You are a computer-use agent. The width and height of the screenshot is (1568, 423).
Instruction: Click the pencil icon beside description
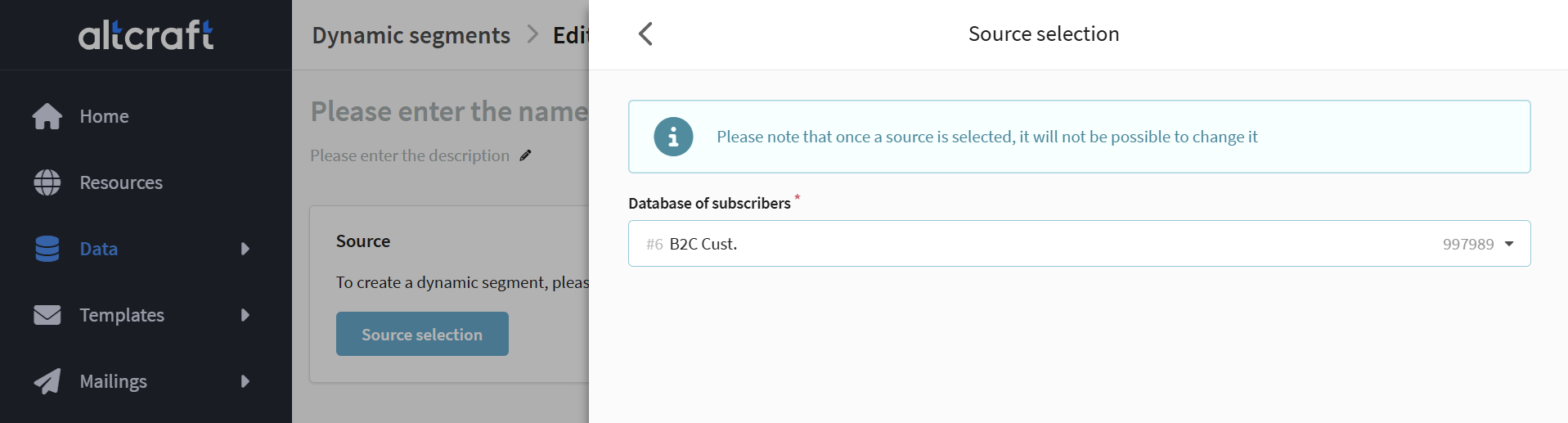[x=525, y=155]
